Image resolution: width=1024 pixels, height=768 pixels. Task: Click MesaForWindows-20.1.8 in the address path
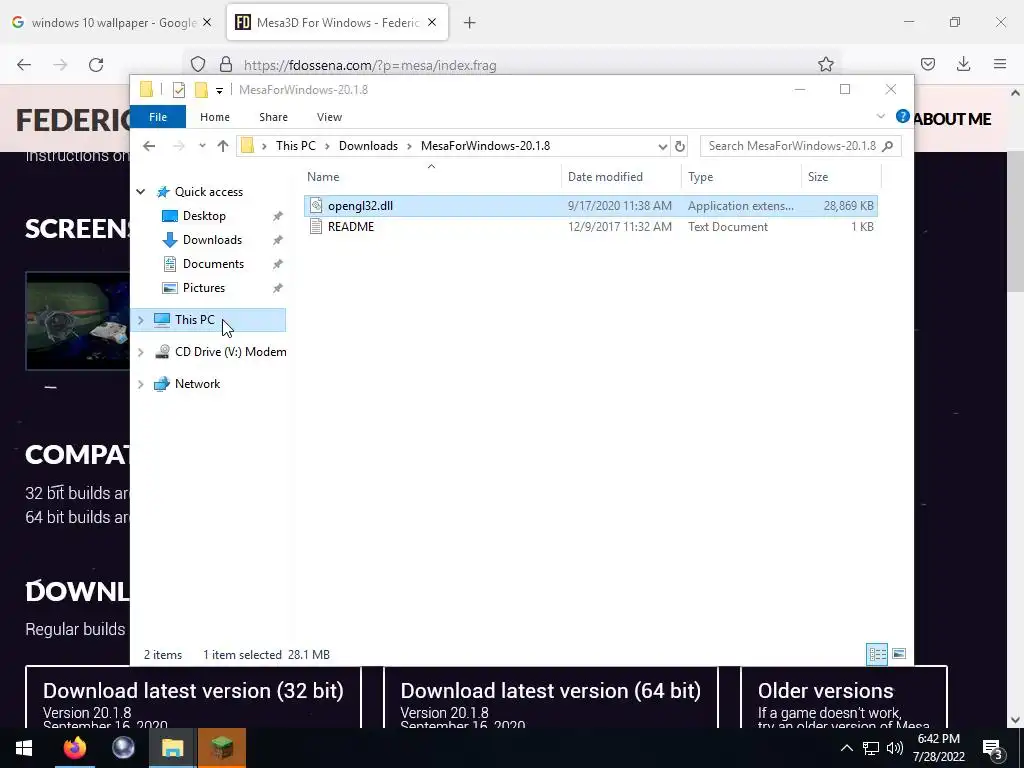click(485, 146)
